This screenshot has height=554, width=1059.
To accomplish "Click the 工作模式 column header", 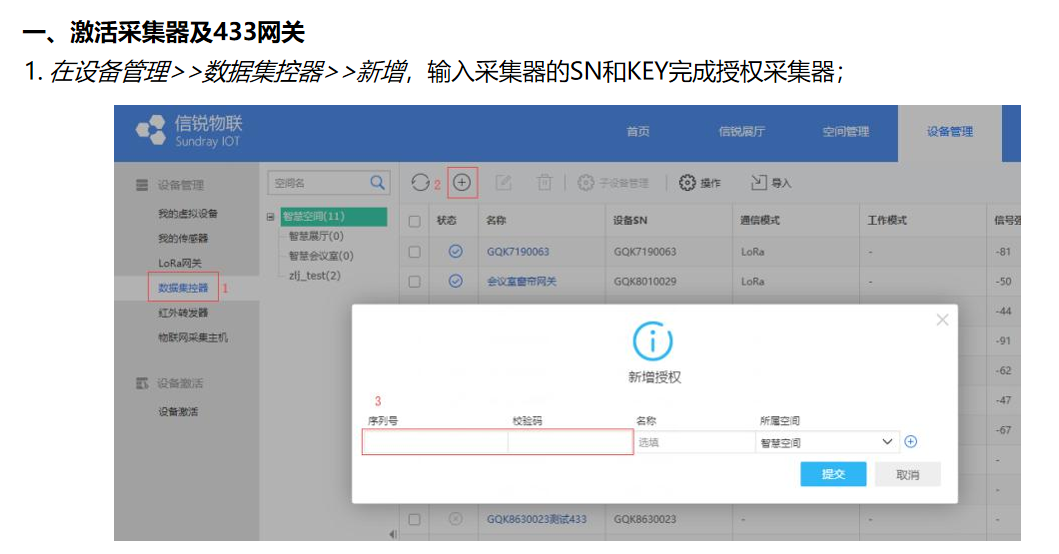I will coord(887,220).
